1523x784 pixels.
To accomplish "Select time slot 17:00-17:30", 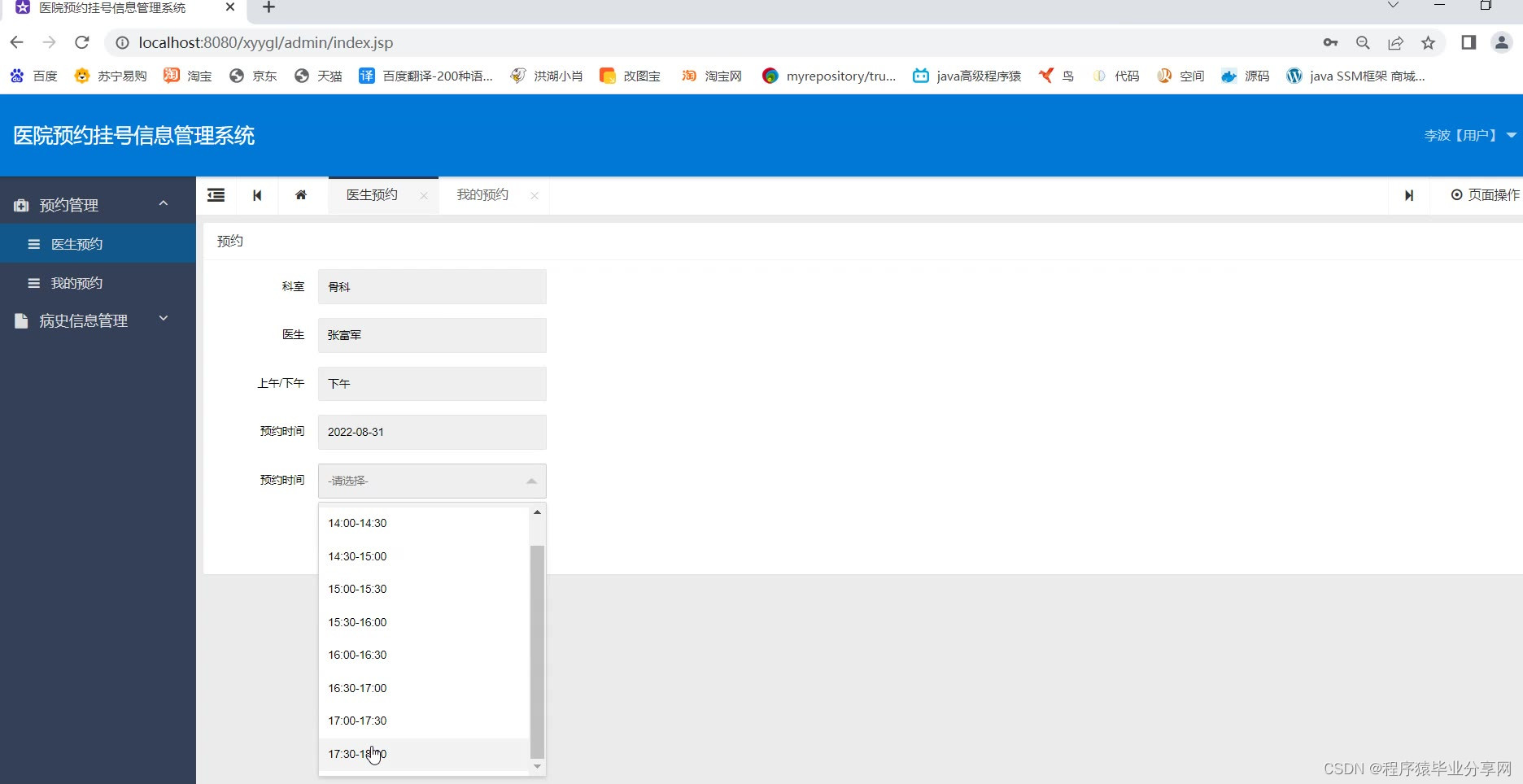I will coord(424,721).
